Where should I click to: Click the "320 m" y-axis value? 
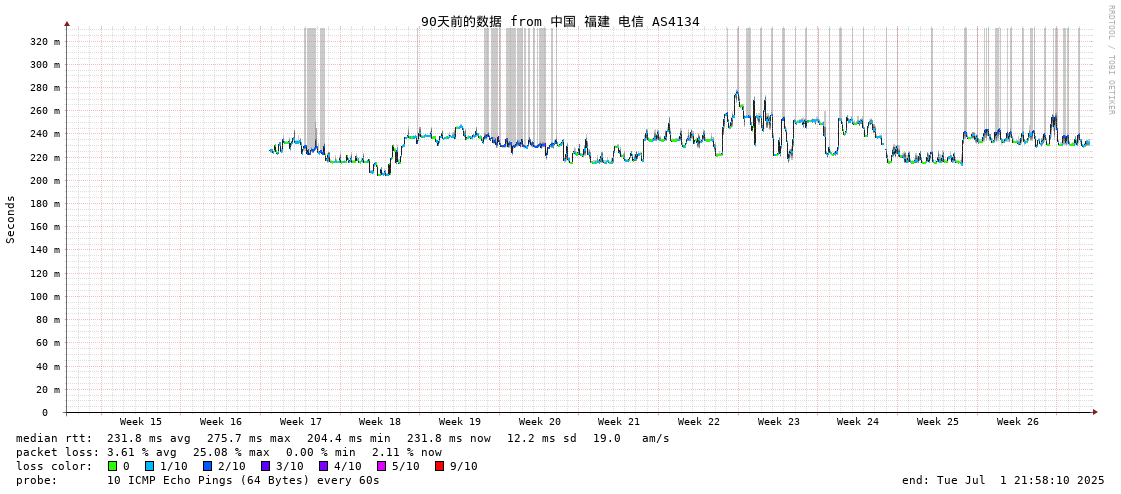pyautogui.click(x=45, y=41)
